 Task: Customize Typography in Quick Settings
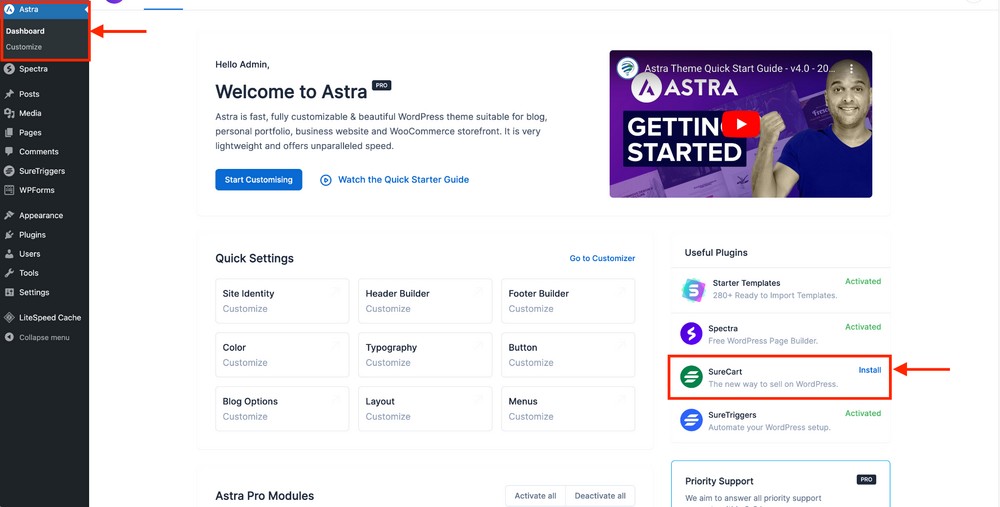[388, 363]
